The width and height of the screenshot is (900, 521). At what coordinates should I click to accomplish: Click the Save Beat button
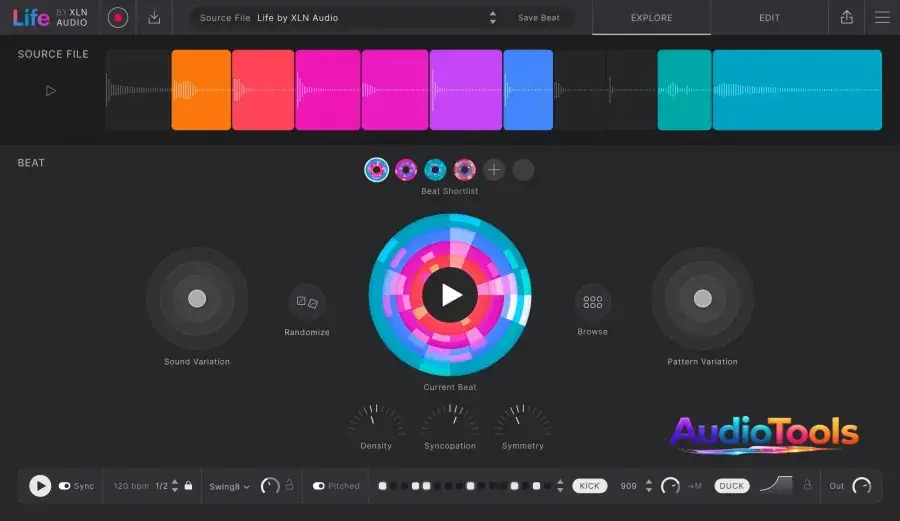[538, 18]
